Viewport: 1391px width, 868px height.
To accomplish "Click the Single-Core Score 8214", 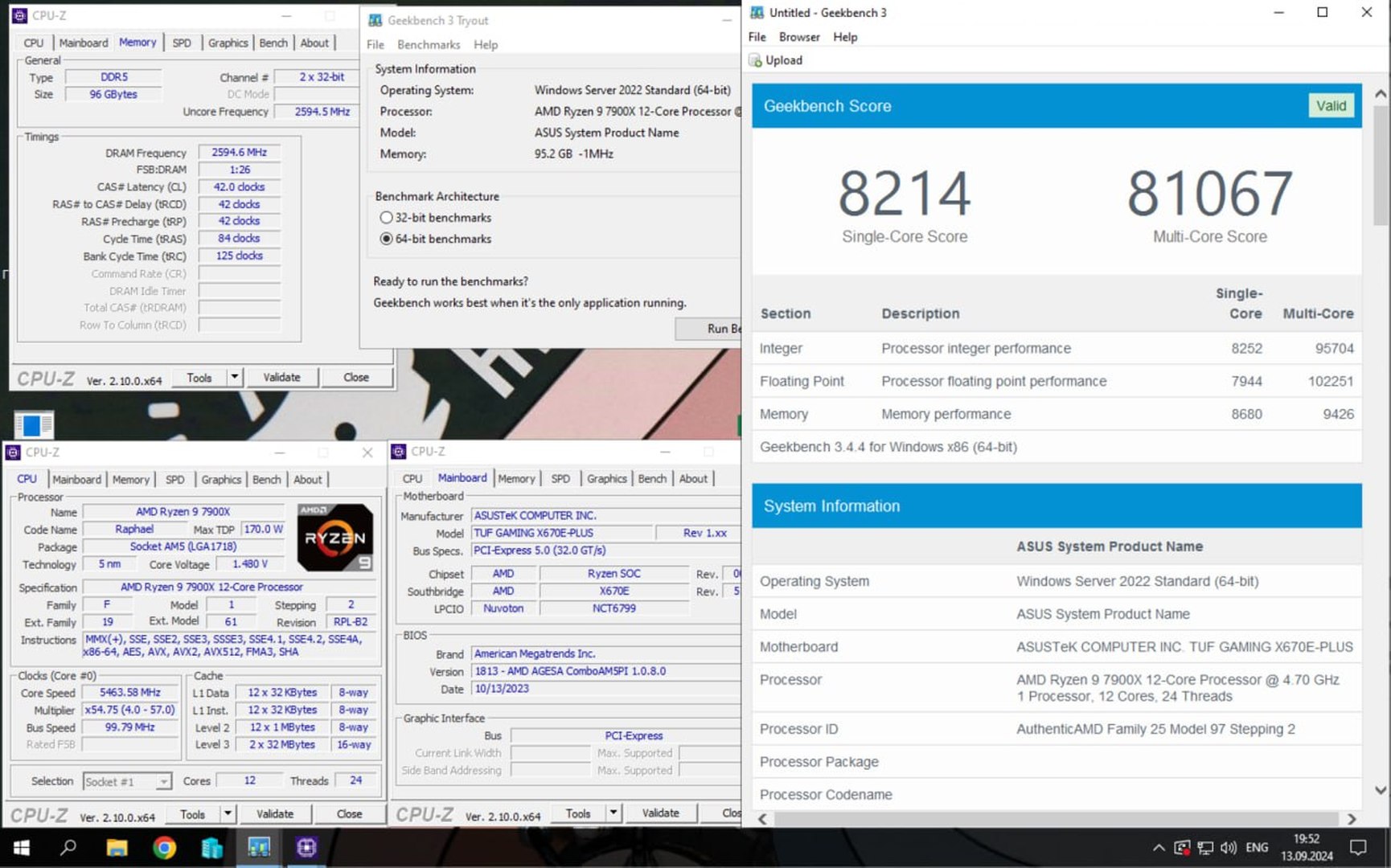I will pos(905,193).
